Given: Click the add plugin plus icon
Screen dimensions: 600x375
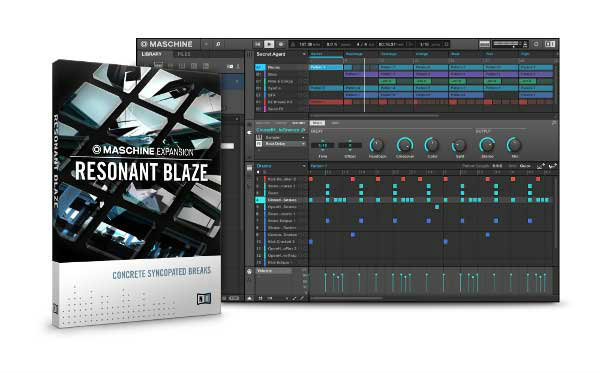Looking at the screenshot, I should 259,151.
